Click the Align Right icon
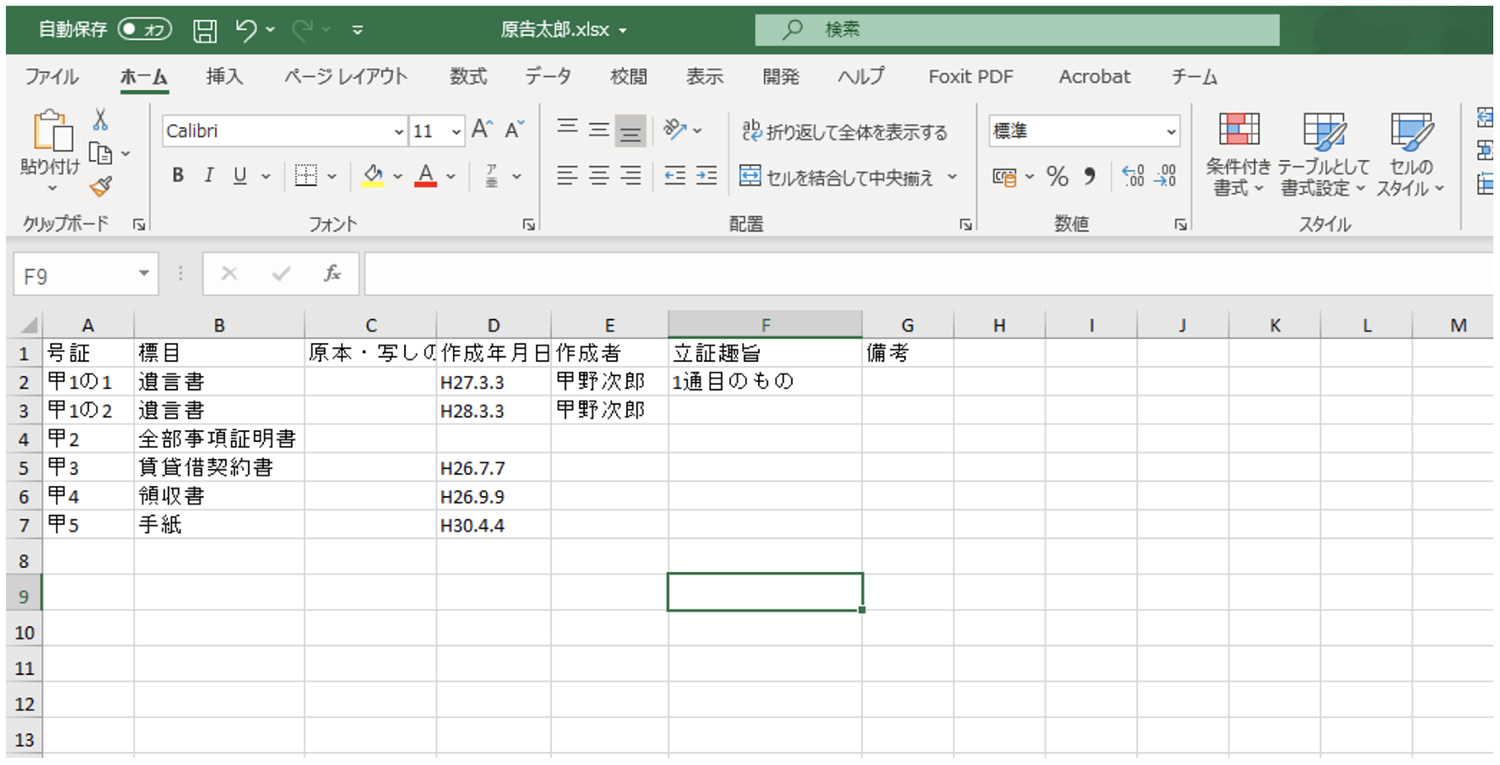The image size is (1500, 765). [x=630, y=176]
